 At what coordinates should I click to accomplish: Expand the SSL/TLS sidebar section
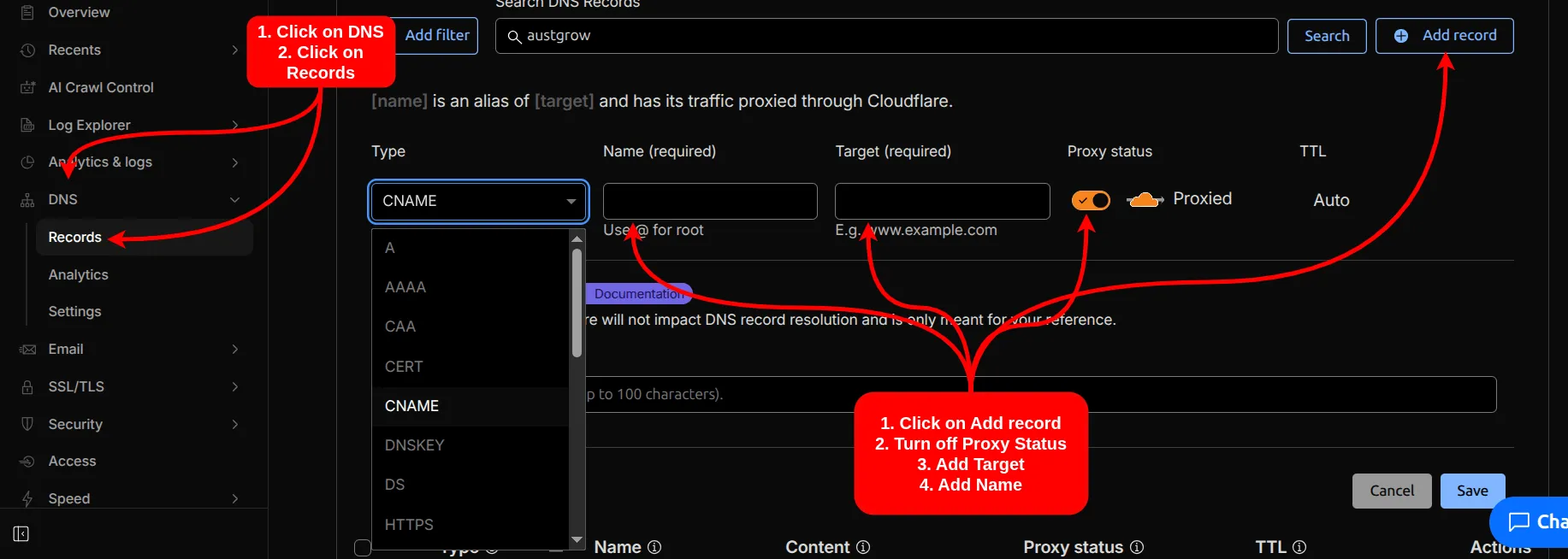click(235, 386)
